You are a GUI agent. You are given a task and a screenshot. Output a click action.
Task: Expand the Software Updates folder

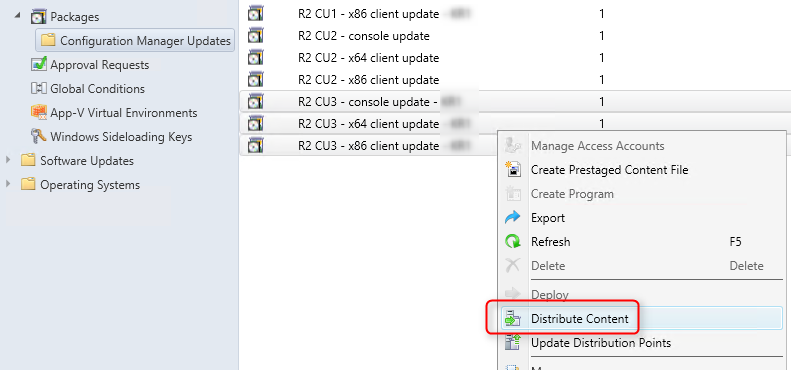point(9,160)
